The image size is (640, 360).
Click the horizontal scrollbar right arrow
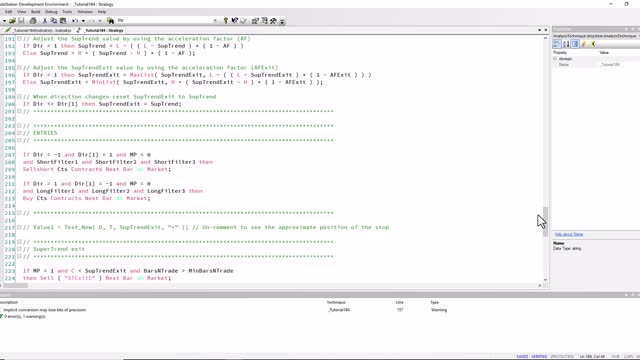(x=540, y=285)
